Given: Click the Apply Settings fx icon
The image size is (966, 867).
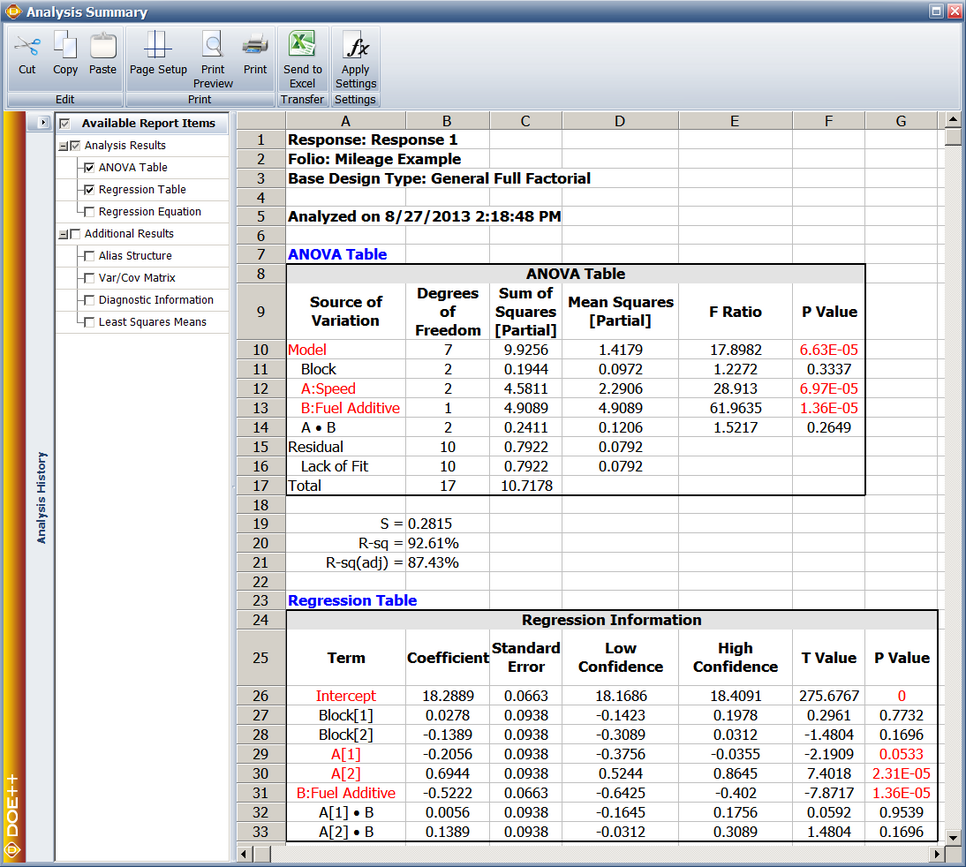Looking at the screenshot, I should pos(355,46).
